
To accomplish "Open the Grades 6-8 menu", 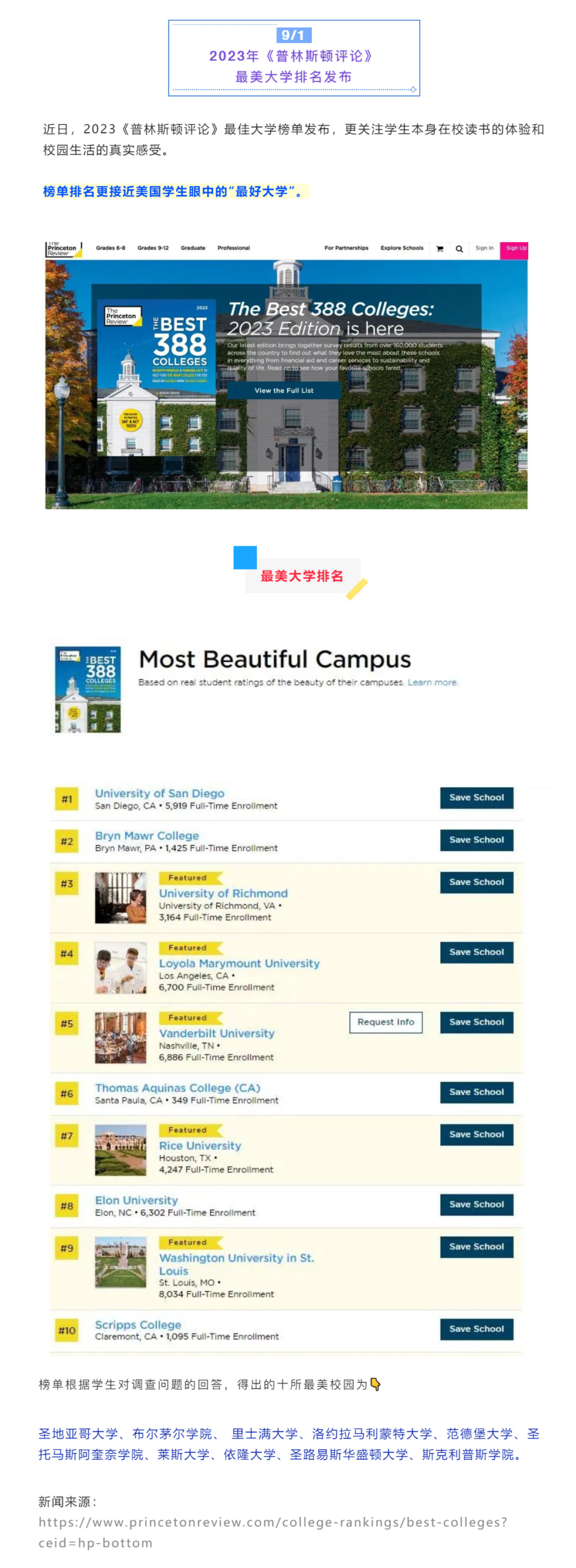I will (110, 248).
